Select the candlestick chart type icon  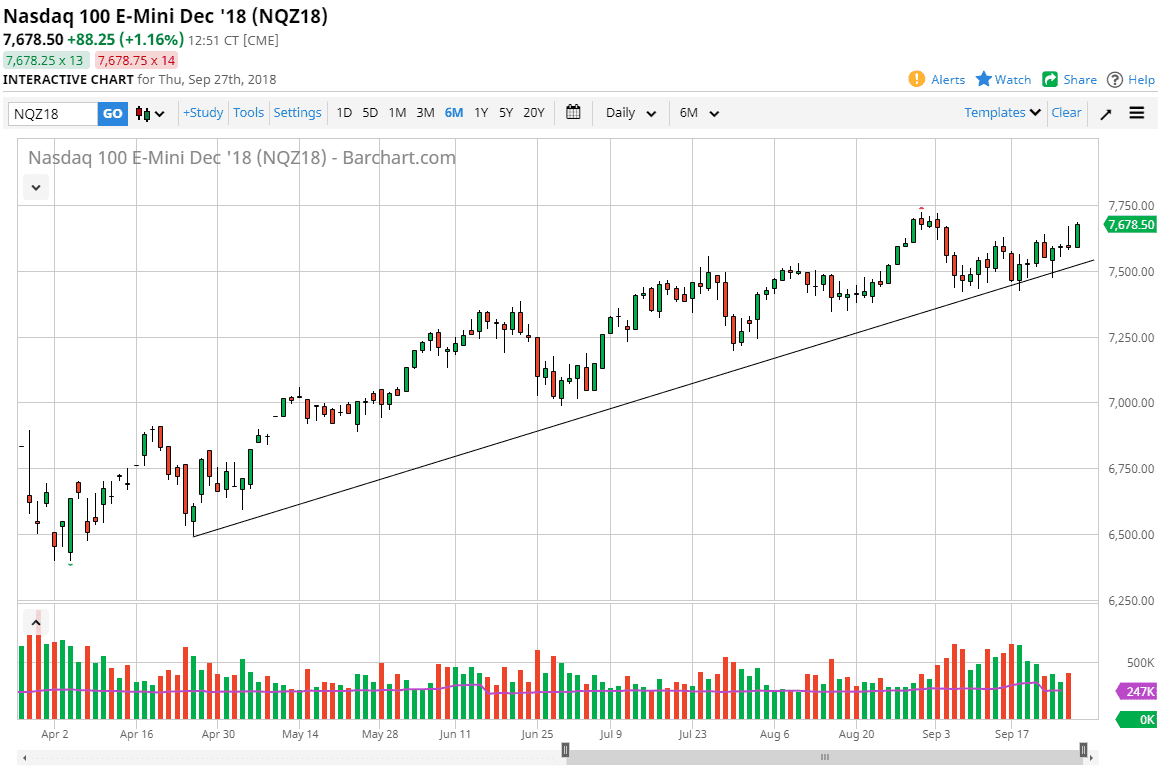(x=143, y=113)
